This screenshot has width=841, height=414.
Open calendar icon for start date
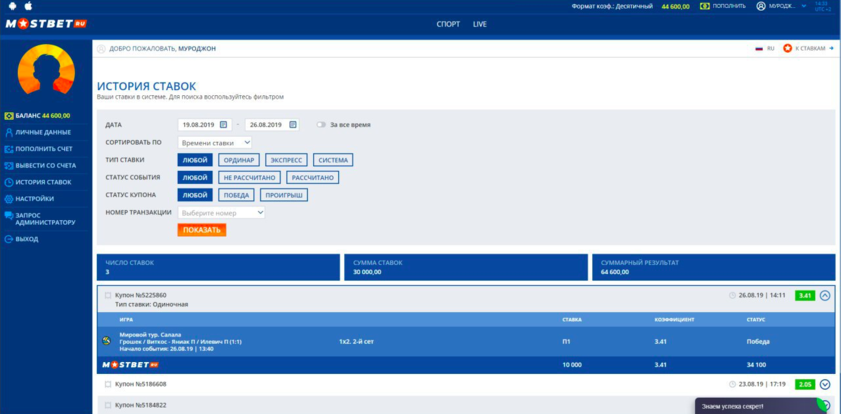point(225,124)
